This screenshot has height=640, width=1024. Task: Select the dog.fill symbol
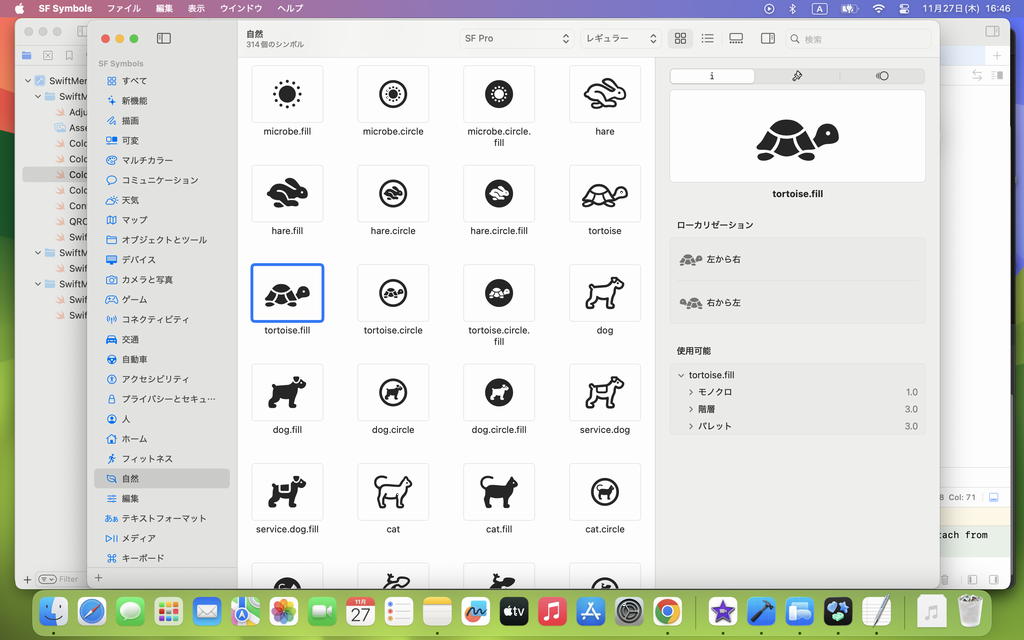pyautogui.click(x=287, y=393)
